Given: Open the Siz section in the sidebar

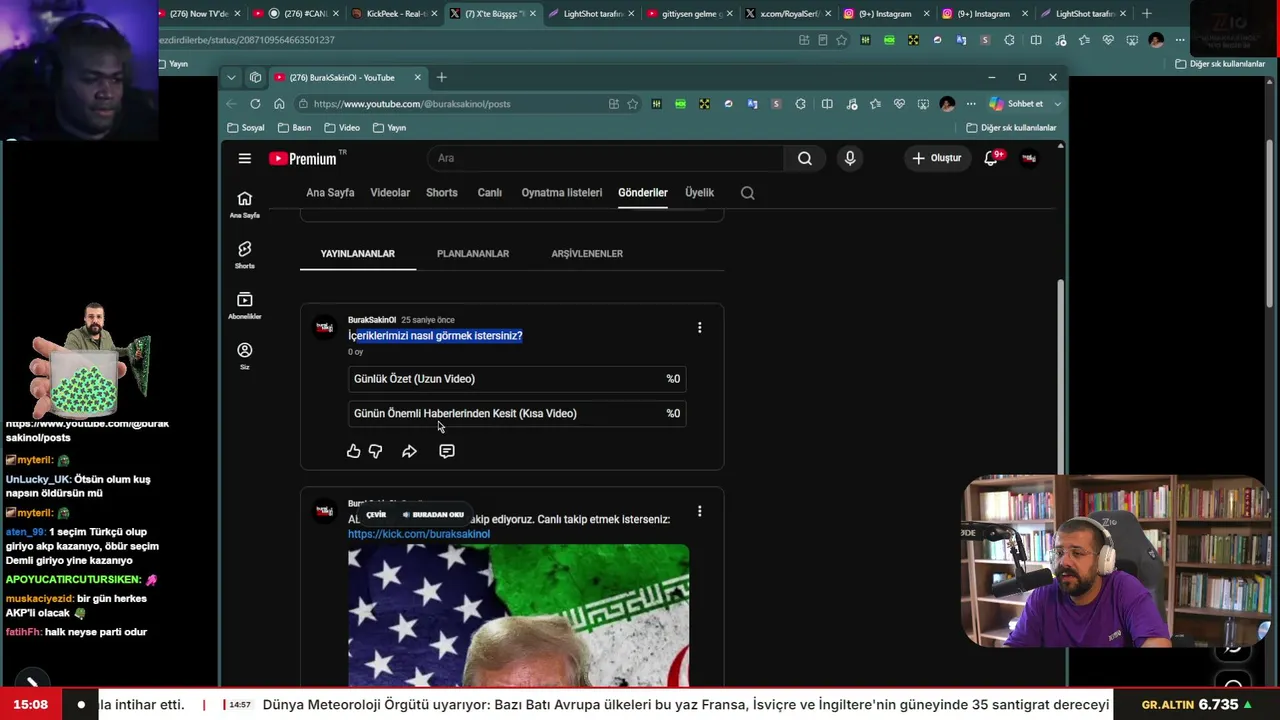Looking at the screenshot, I should click(x=244, y=356).
